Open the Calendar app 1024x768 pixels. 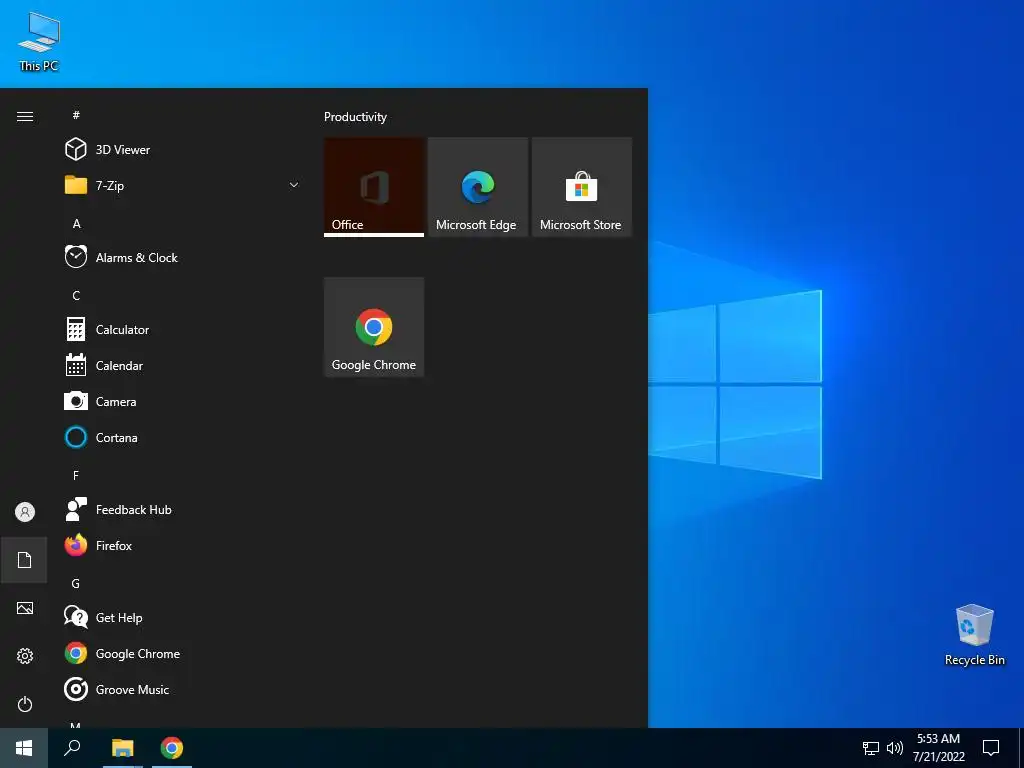pyautogui.click(x=182, y=365)
